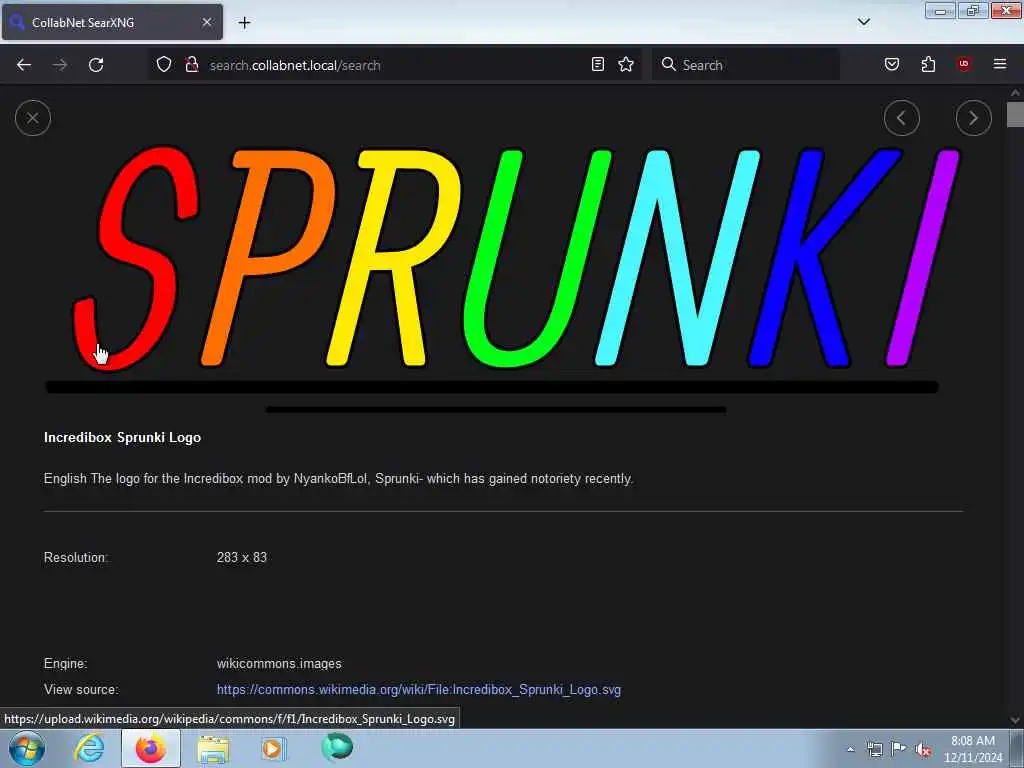Open the Windows Start menu orb
Image resolution: width=1024 pixels, height=768 pixels.
27,748
